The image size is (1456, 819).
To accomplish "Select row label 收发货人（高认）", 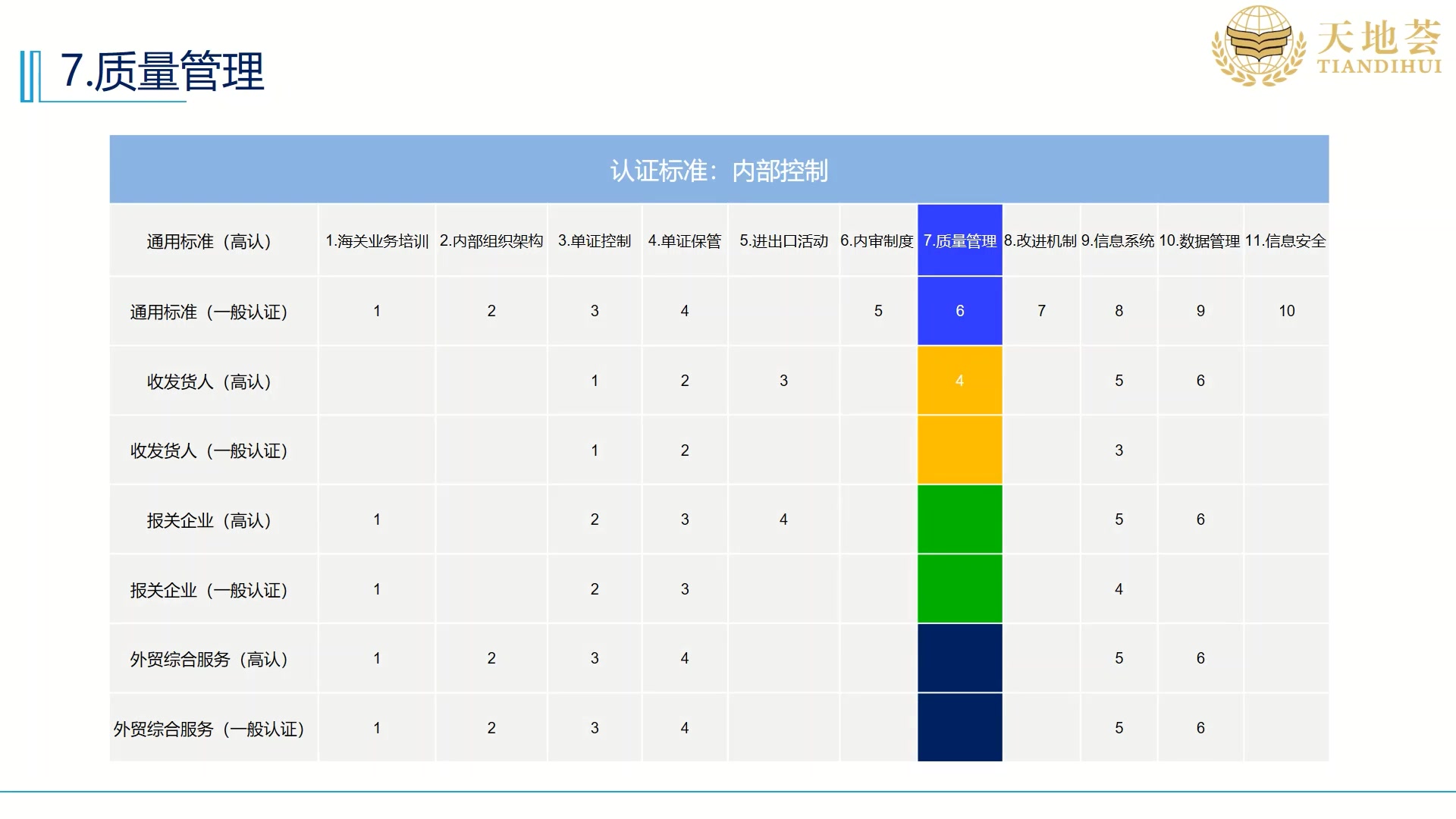I will point(209,381).
